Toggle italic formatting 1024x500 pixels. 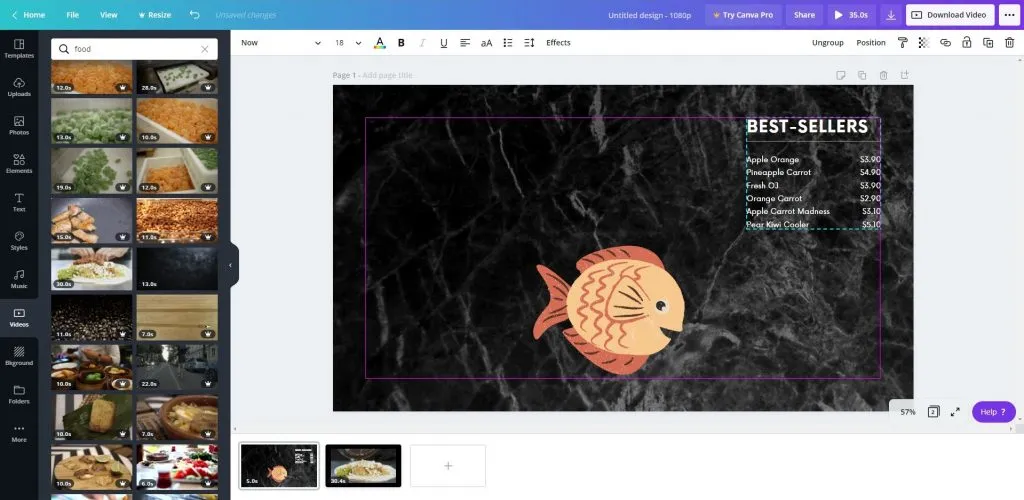(422, 42)
